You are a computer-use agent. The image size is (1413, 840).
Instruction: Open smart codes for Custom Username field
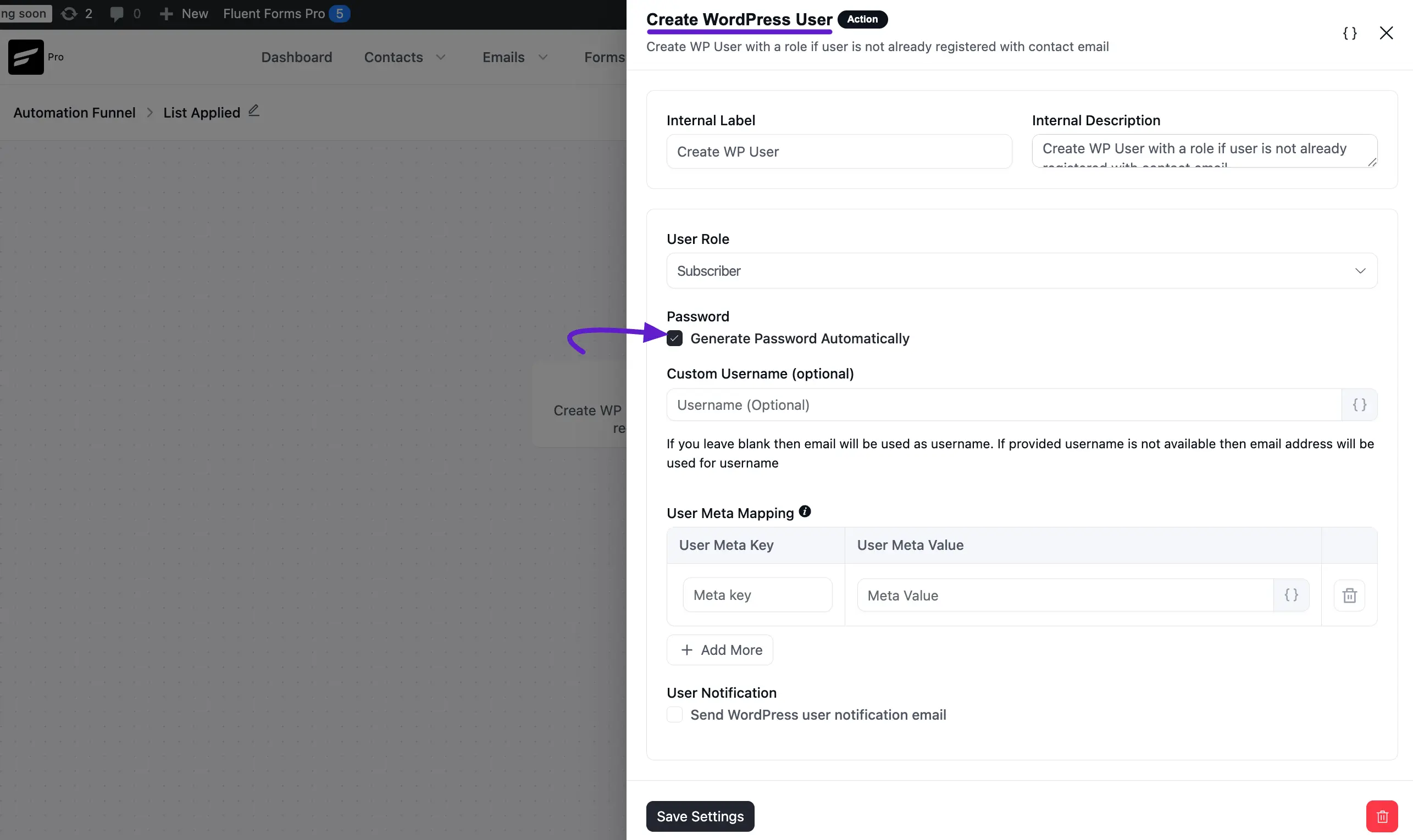tap(1359, 405)
